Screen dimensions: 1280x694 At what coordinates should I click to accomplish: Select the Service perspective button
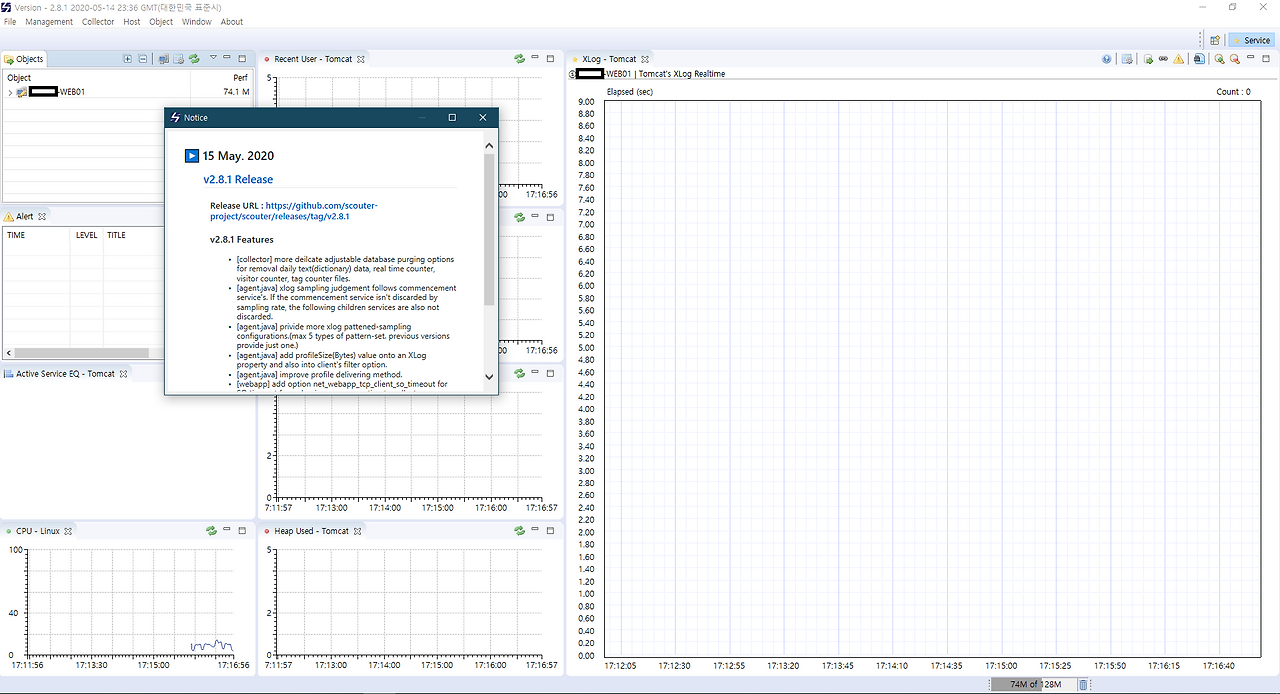coord(1251,41)
